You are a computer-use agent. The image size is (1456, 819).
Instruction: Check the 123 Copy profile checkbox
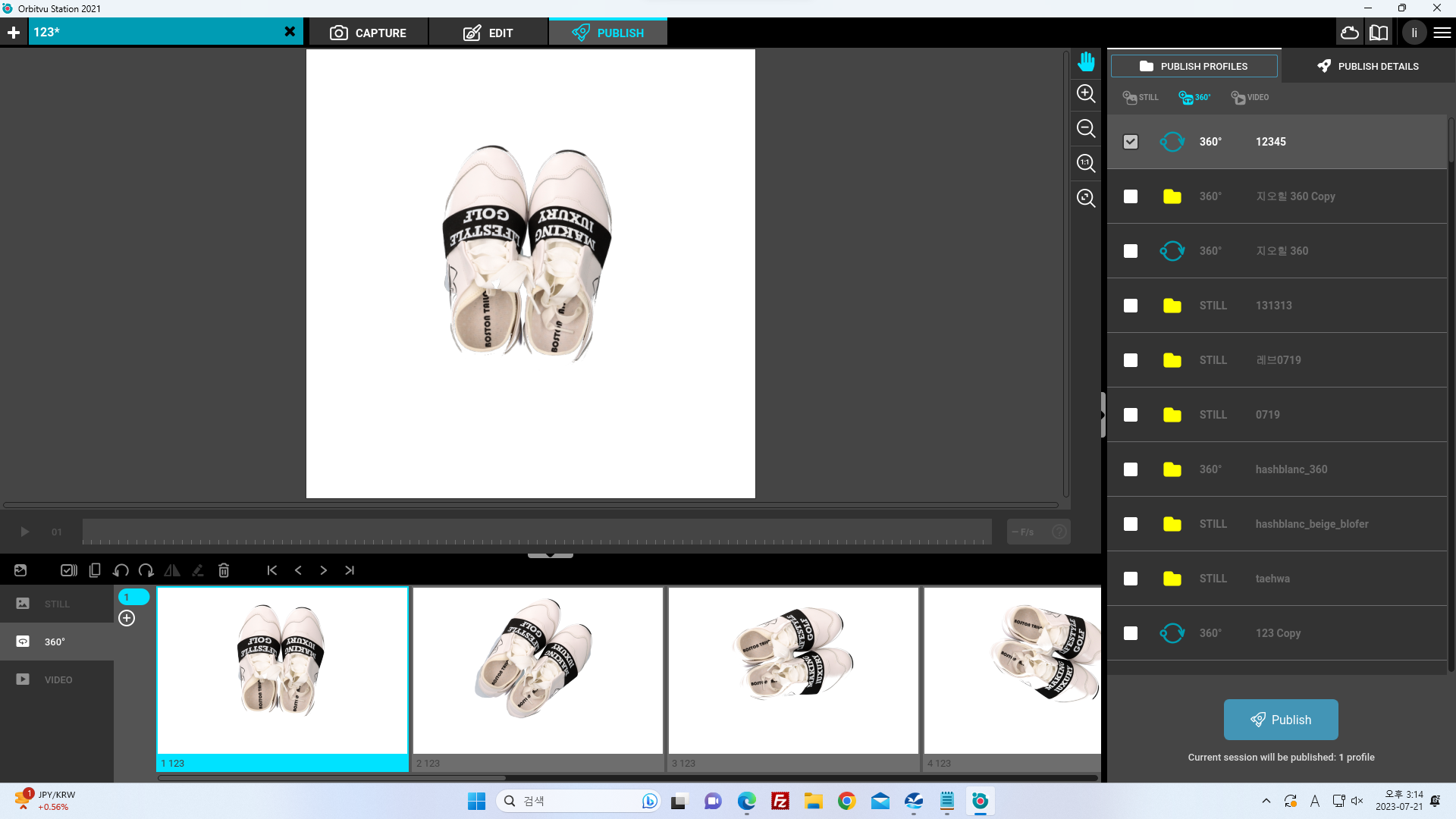[1131, 633]
